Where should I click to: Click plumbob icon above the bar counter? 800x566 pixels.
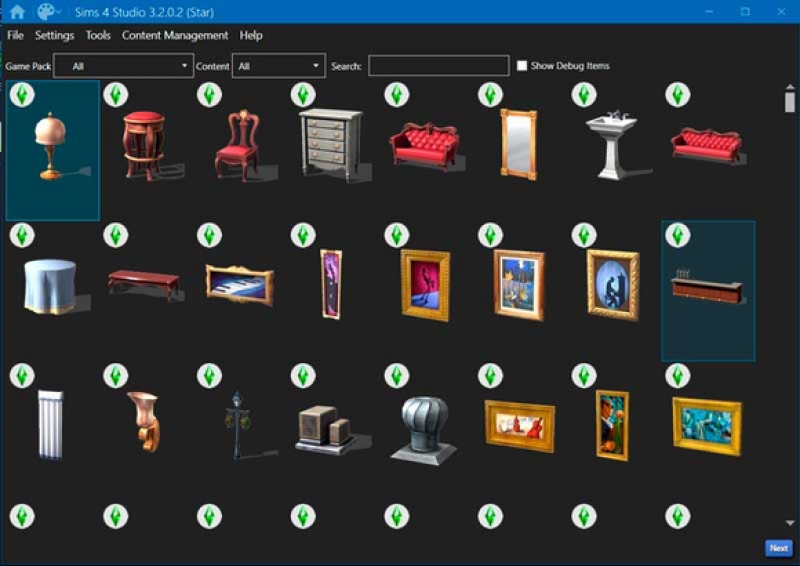678,235
